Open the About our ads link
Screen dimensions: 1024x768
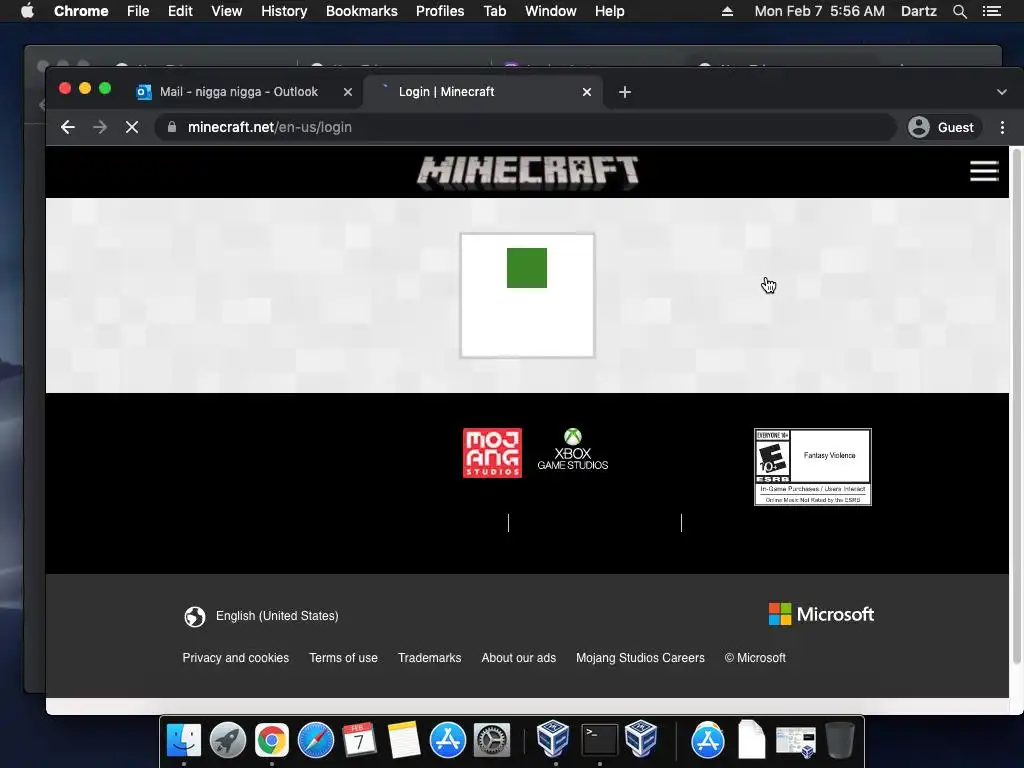pyautogui.click(x=519, y=658)
